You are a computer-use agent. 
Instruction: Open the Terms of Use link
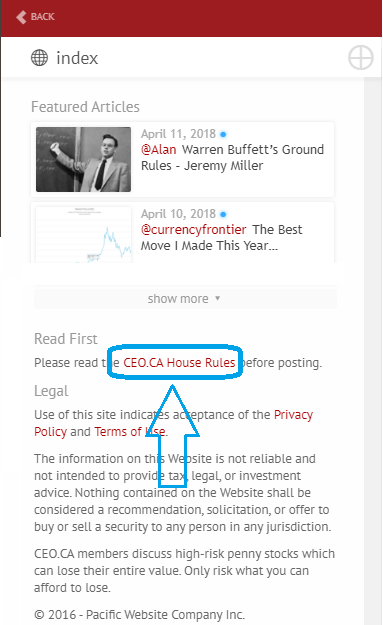click(130, 432)
